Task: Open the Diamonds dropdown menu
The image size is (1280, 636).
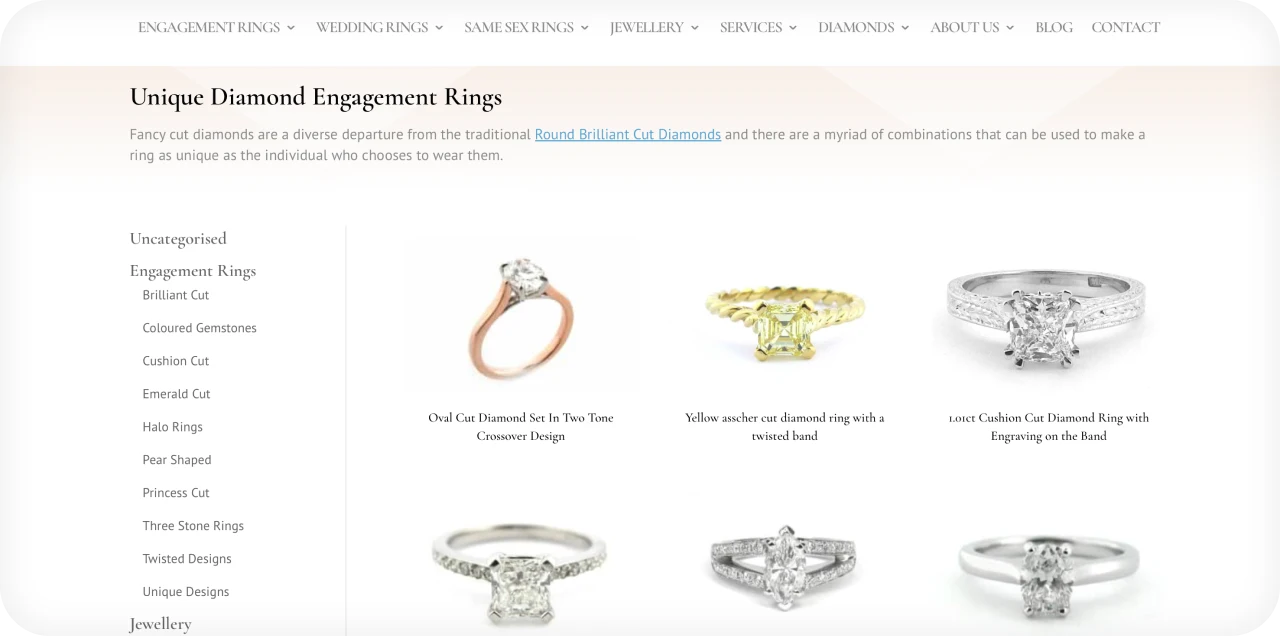Action: 864,28
